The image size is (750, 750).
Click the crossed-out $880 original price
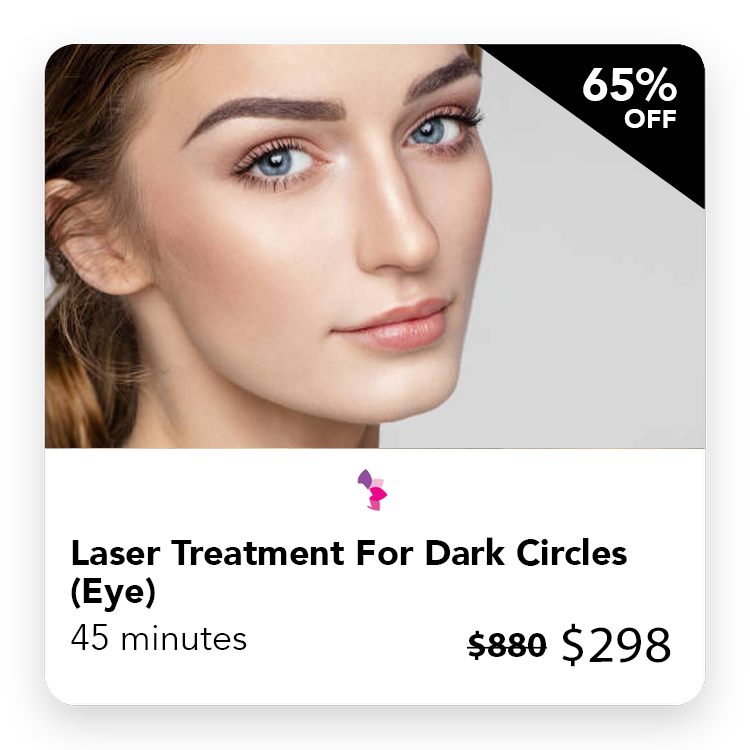click(507, 645)
